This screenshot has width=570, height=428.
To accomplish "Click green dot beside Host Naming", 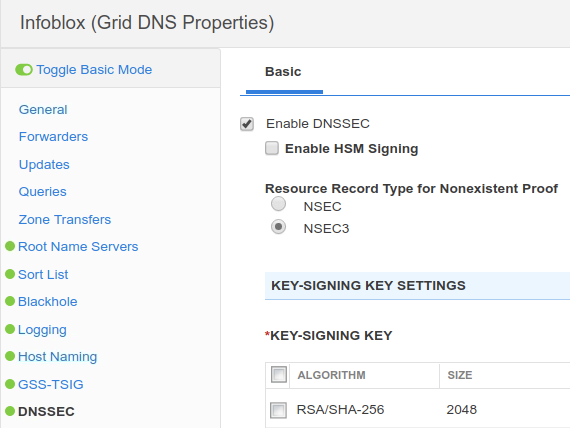I will [x=10, y=356].
